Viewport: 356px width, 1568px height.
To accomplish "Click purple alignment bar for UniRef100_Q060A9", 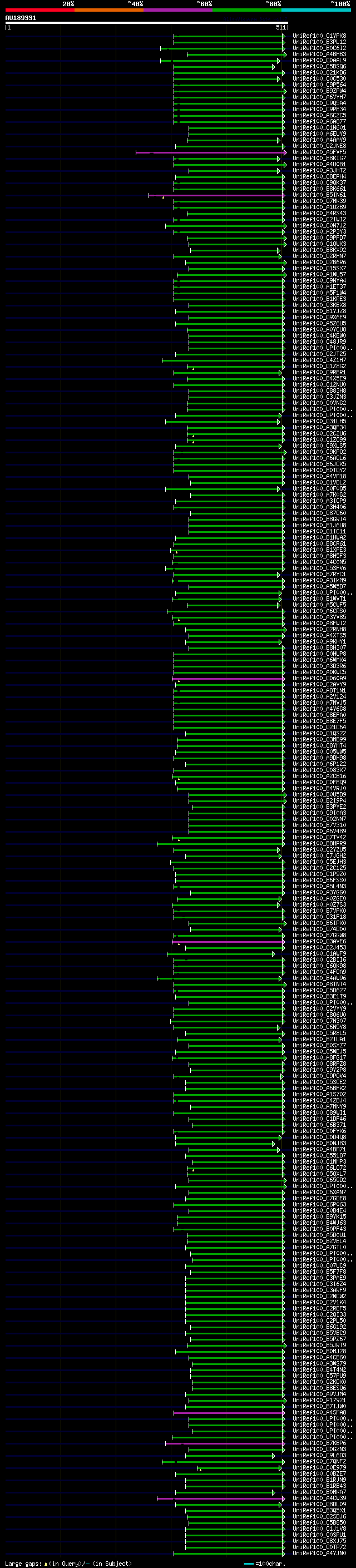I will coord(228,679).
